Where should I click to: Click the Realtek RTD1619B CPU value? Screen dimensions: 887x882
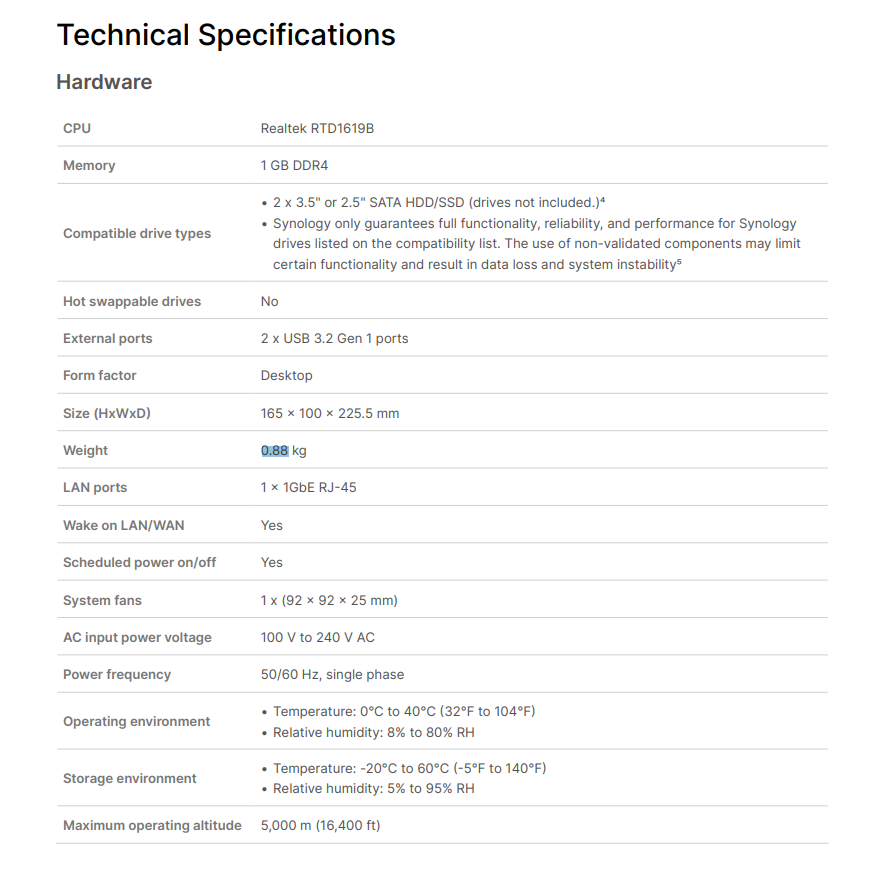pos(317,128)
